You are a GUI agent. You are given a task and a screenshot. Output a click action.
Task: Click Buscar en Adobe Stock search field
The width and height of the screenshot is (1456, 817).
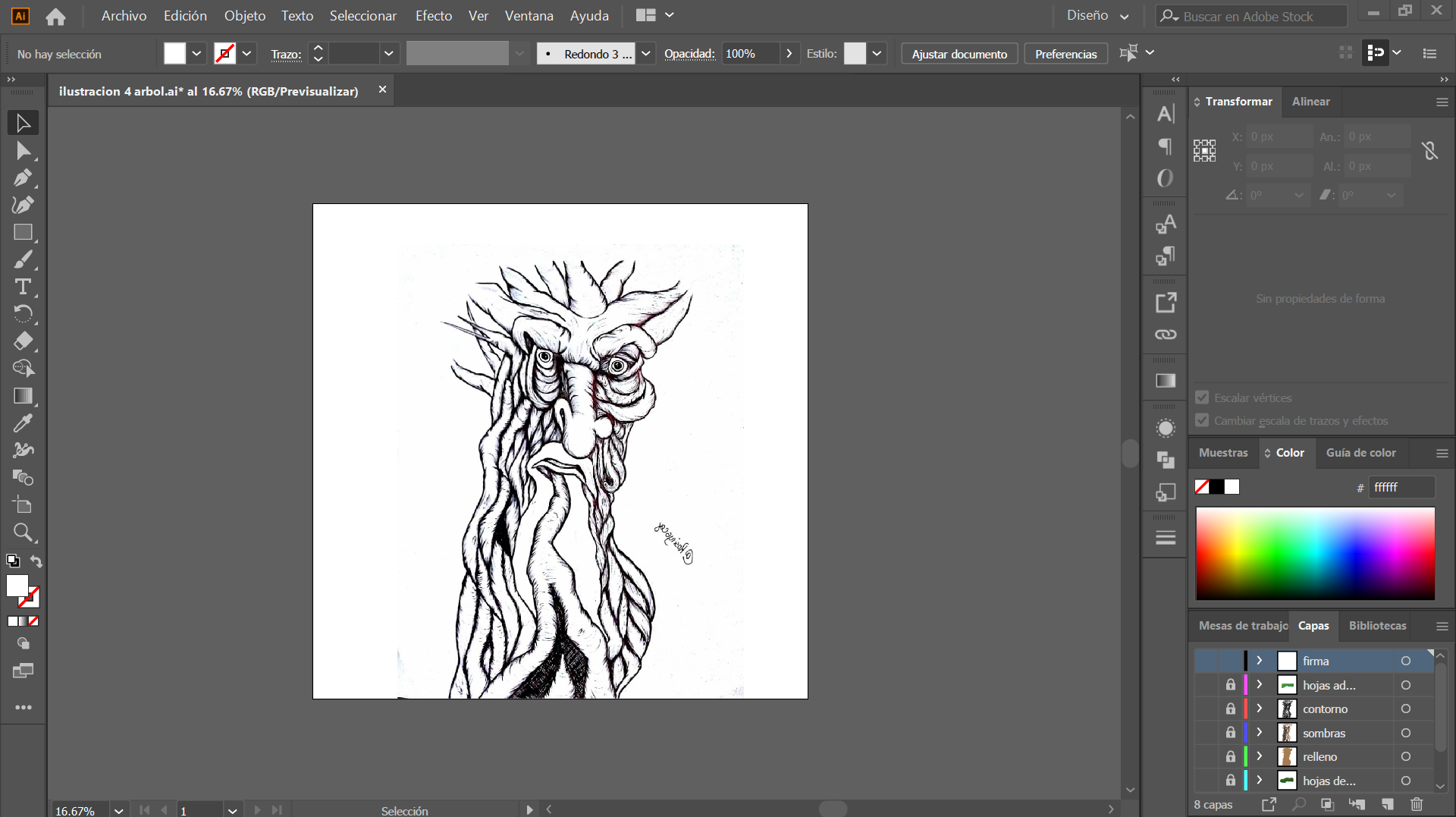point(1251,16)
